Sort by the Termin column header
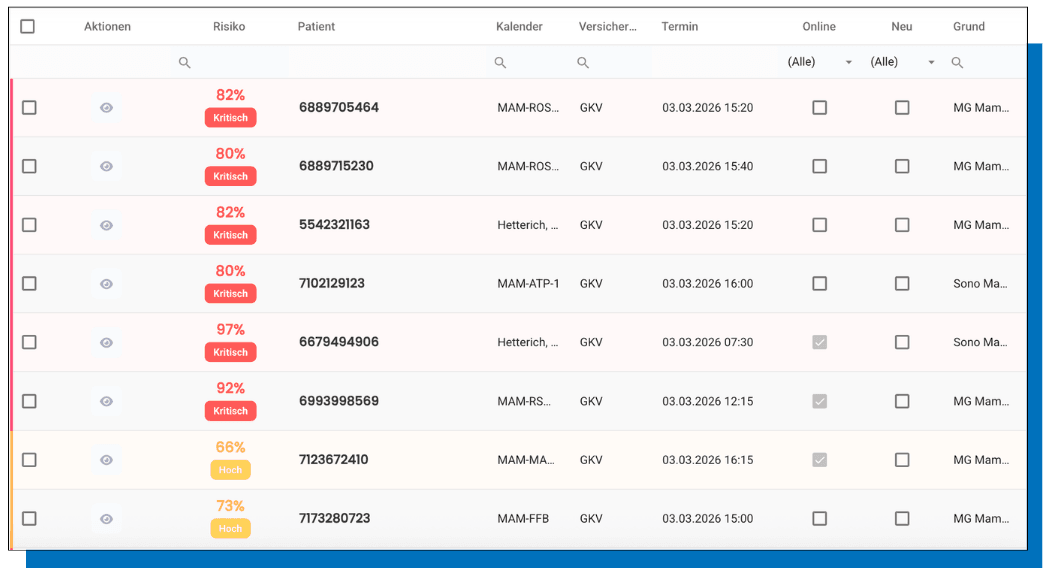This screenshot has width=1053, height=581. click(680, 27)
